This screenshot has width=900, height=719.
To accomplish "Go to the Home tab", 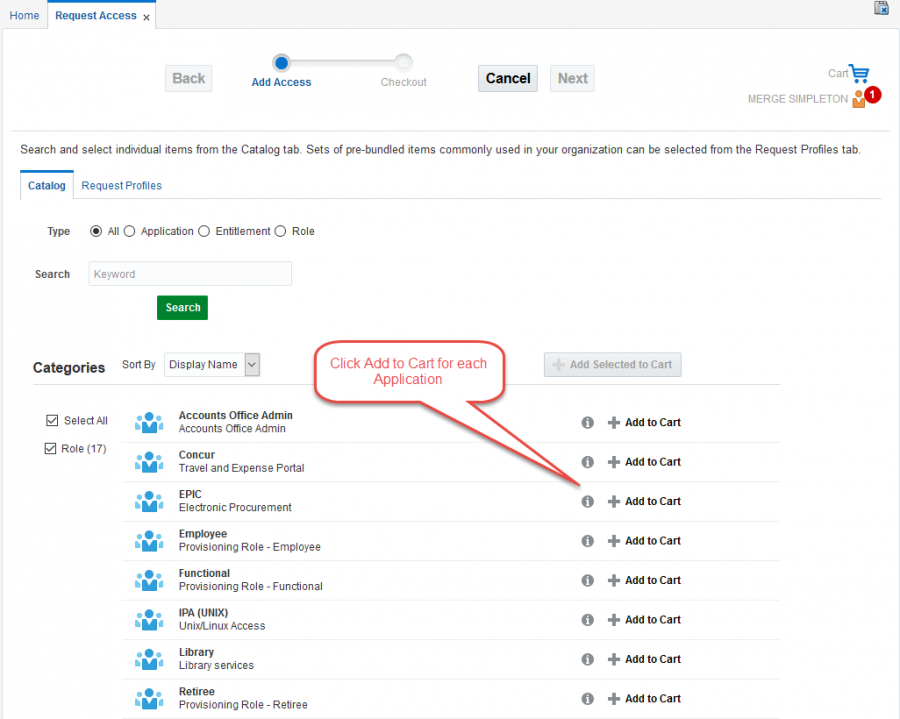I will point(24,16).
